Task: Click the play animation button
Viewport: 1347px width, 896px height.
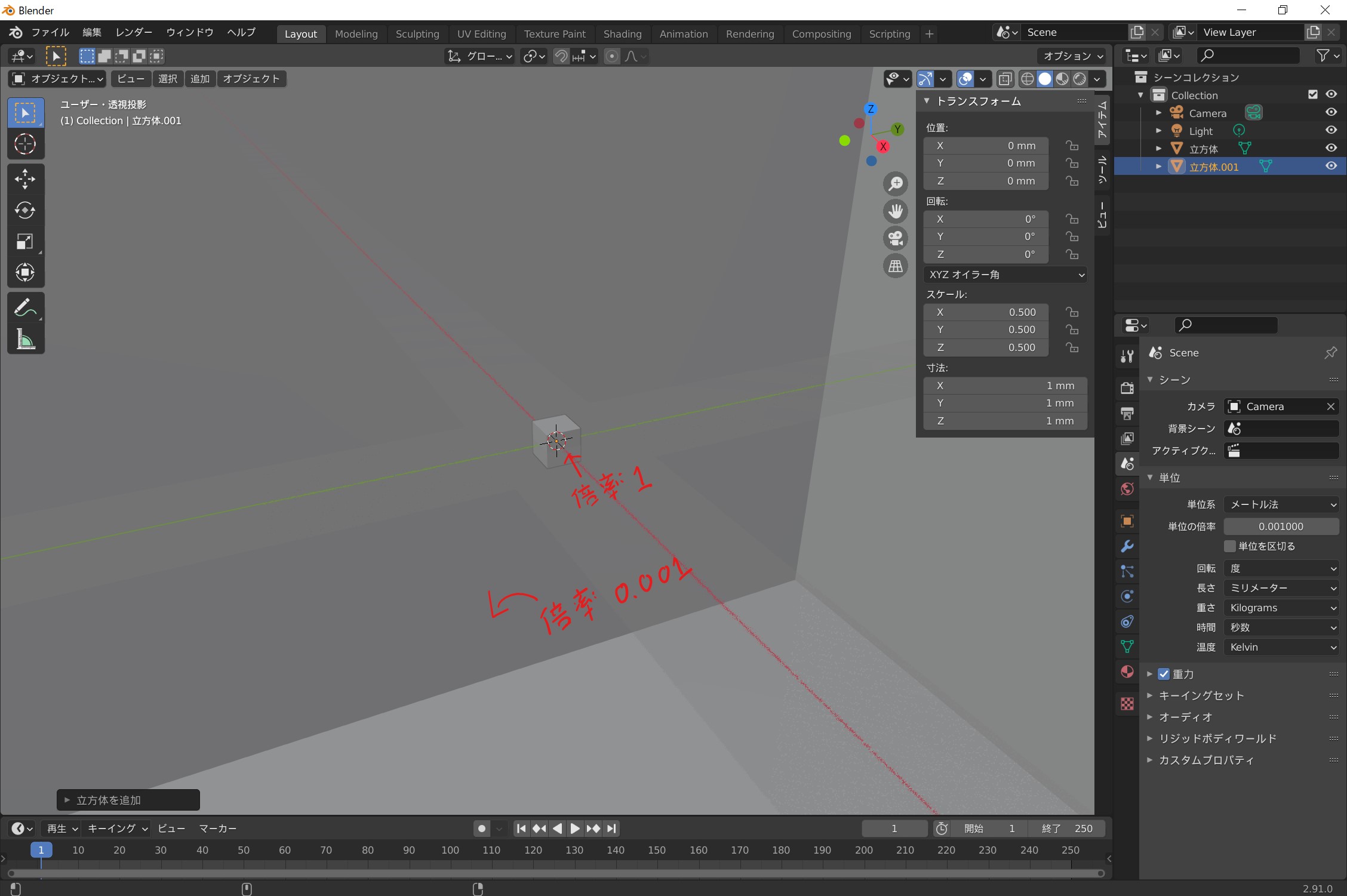Action: 575,828
